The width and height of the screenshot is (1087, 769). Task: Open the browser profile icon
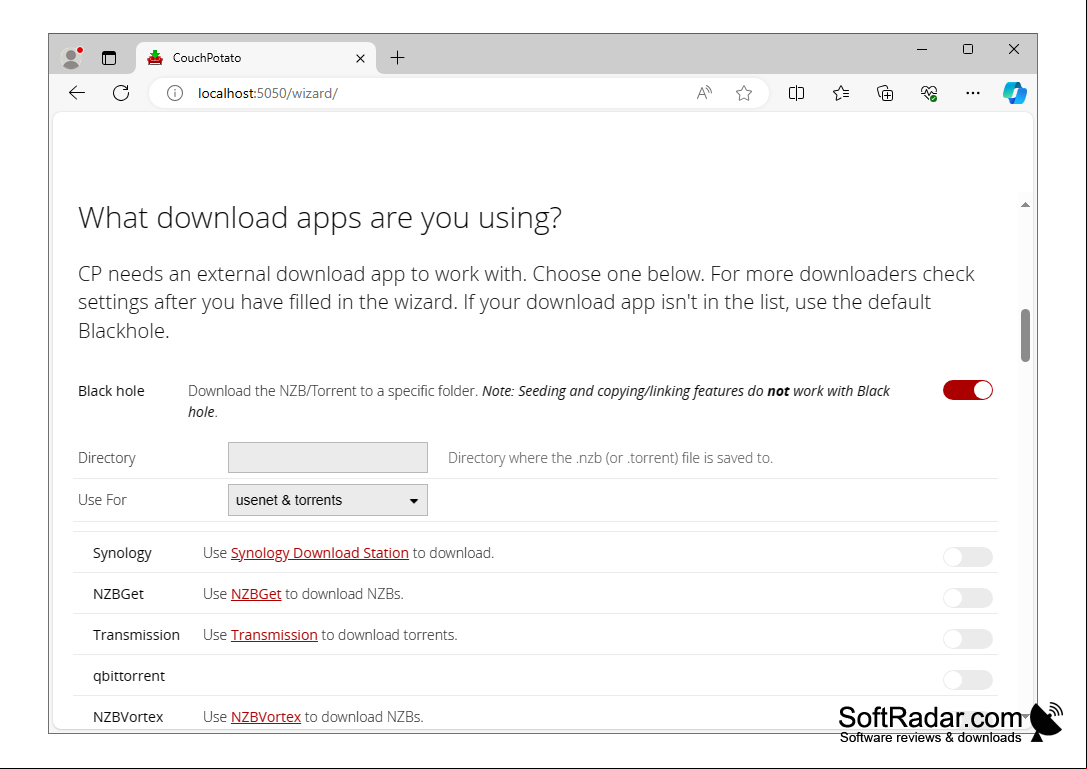[71, 58]
